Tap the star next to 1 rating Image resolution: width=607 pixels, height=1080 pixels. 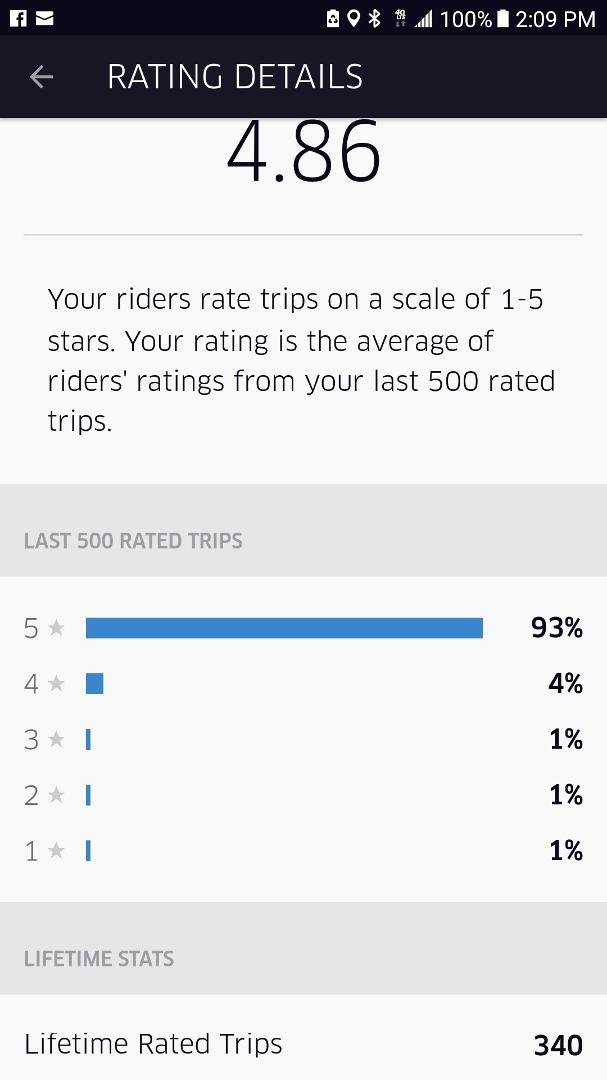(x=56, y=851)
